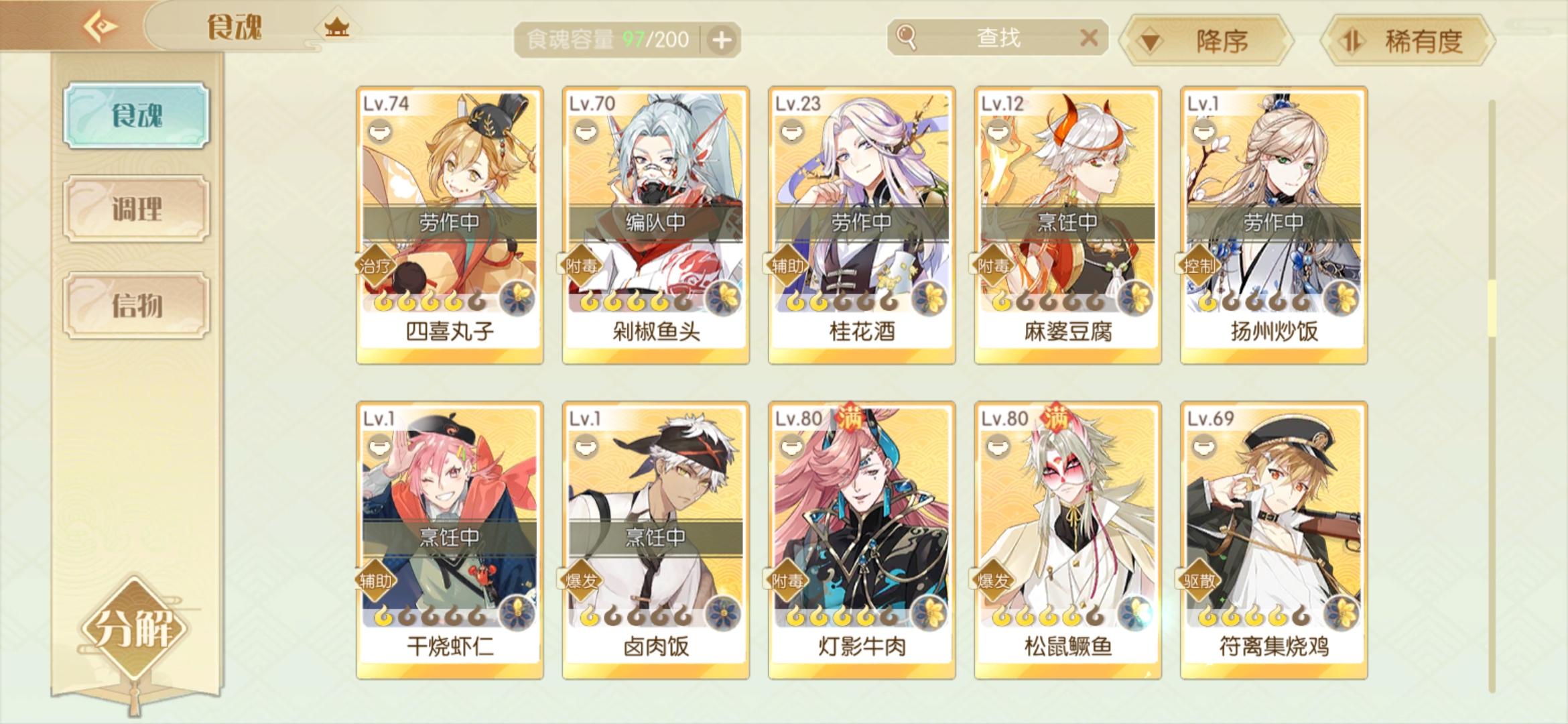
Task: Switch to the 食魂 tab
Action: point(137,115)
